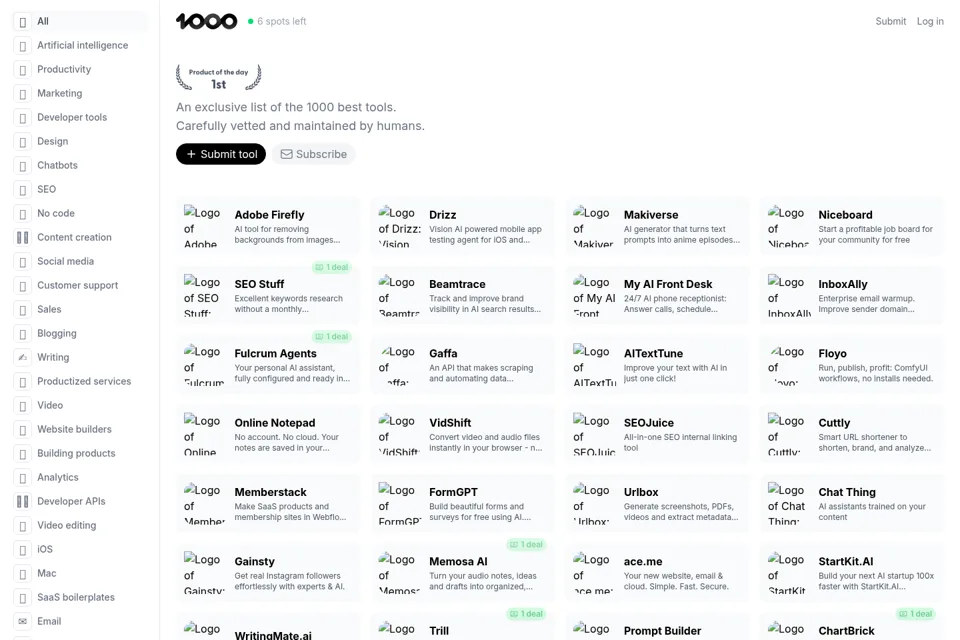
Task: Click the Adobe Firefly logo image
Action: [x=204, y=227]
